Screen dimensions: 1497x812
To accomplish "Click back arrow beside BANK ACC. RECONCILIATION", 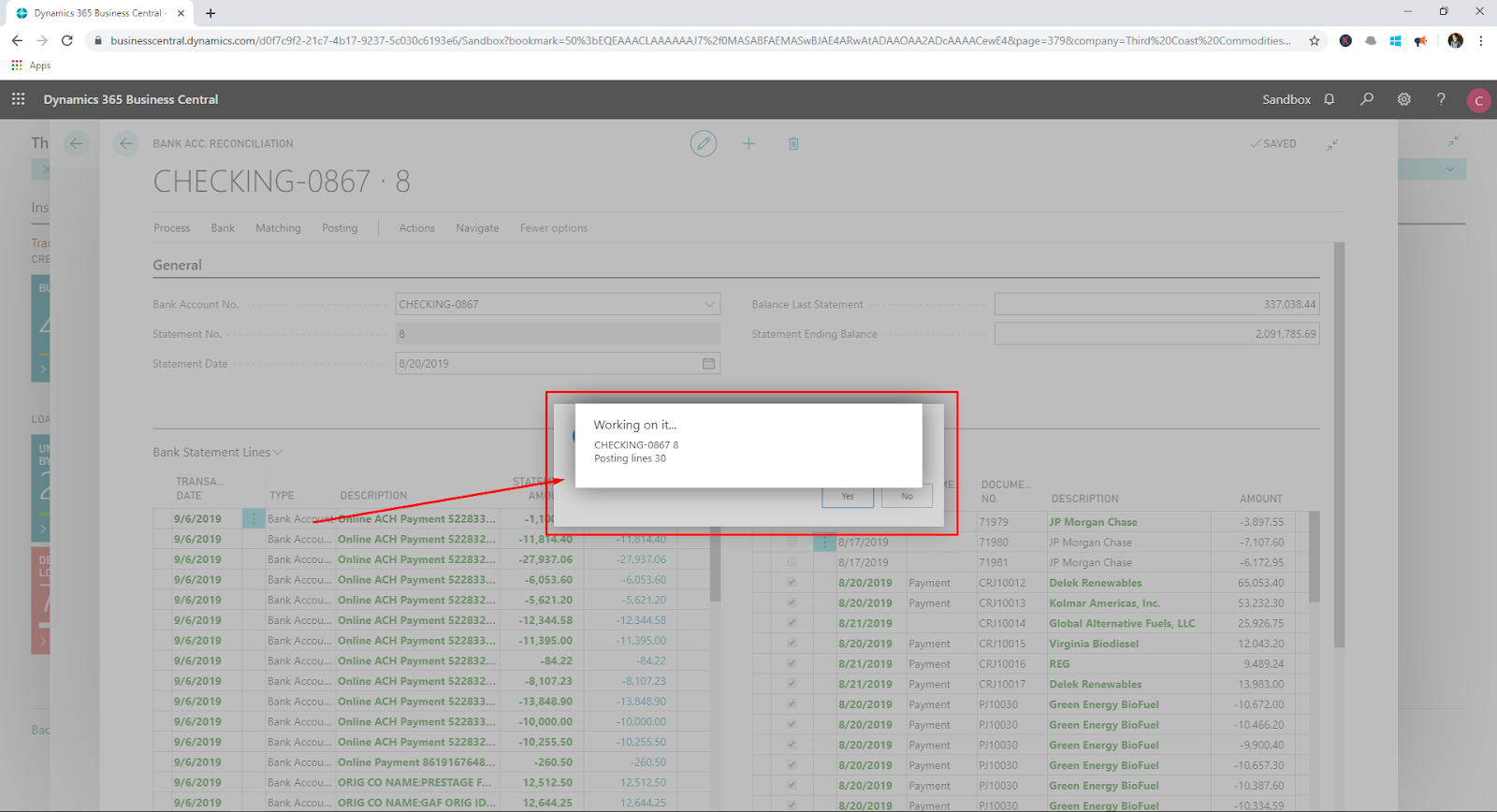I will click(126, 143).
